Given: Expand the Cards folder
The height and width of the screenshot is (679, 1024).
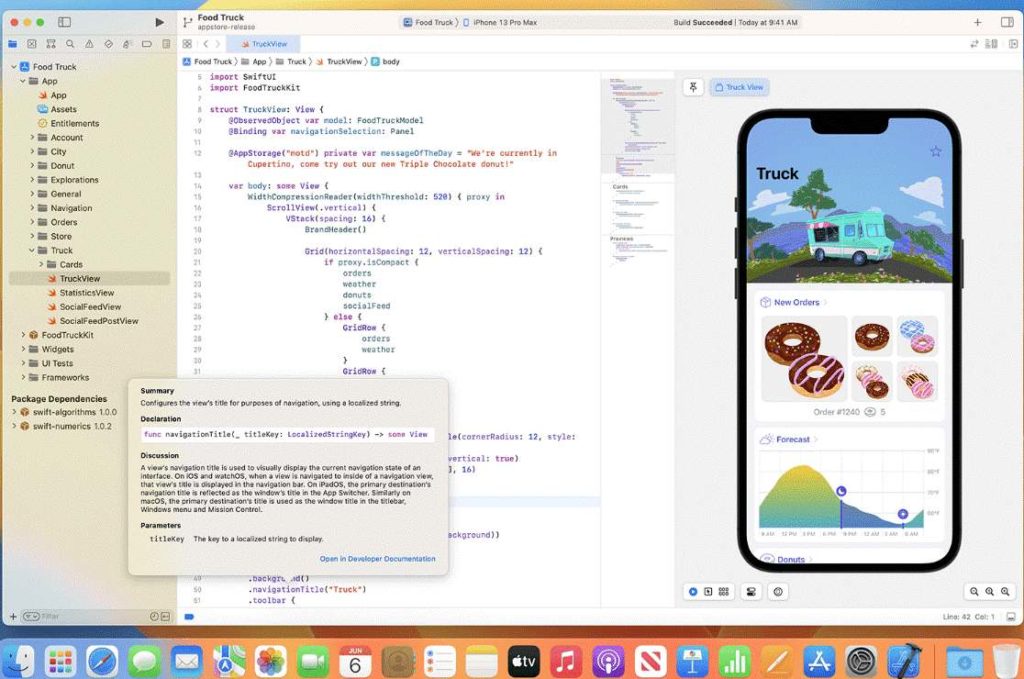Looking at the screenshot, I should point(41,264).
